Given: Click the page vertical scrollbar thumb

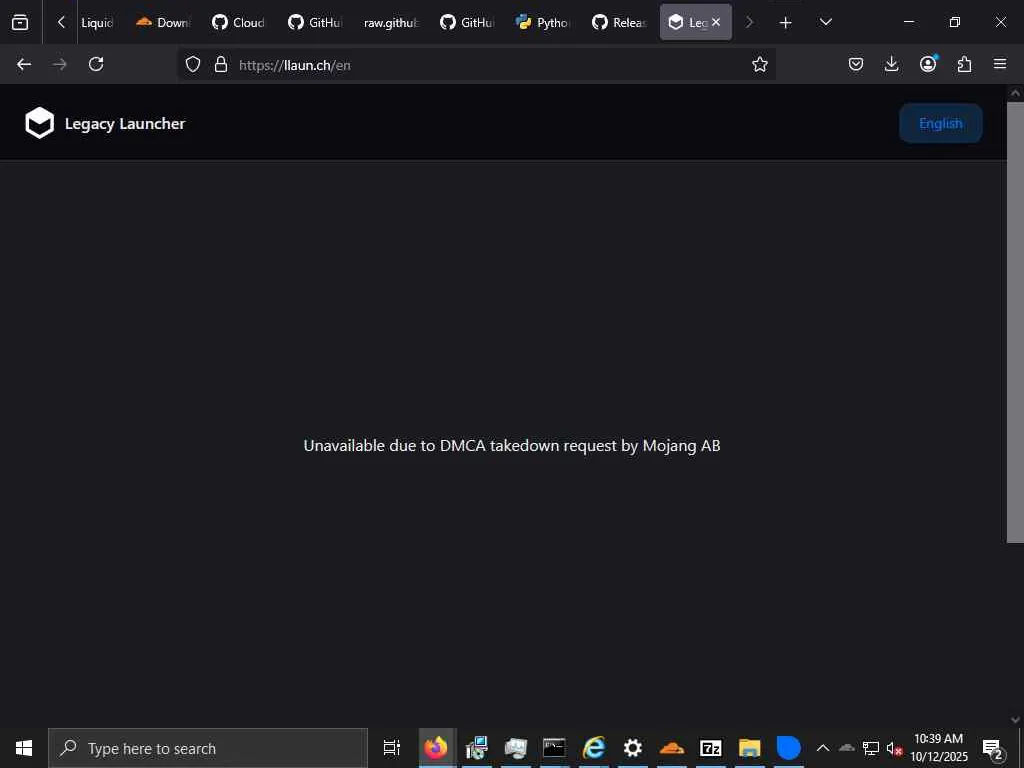Looking at the screenshot, I should [x=1015, y=321].
